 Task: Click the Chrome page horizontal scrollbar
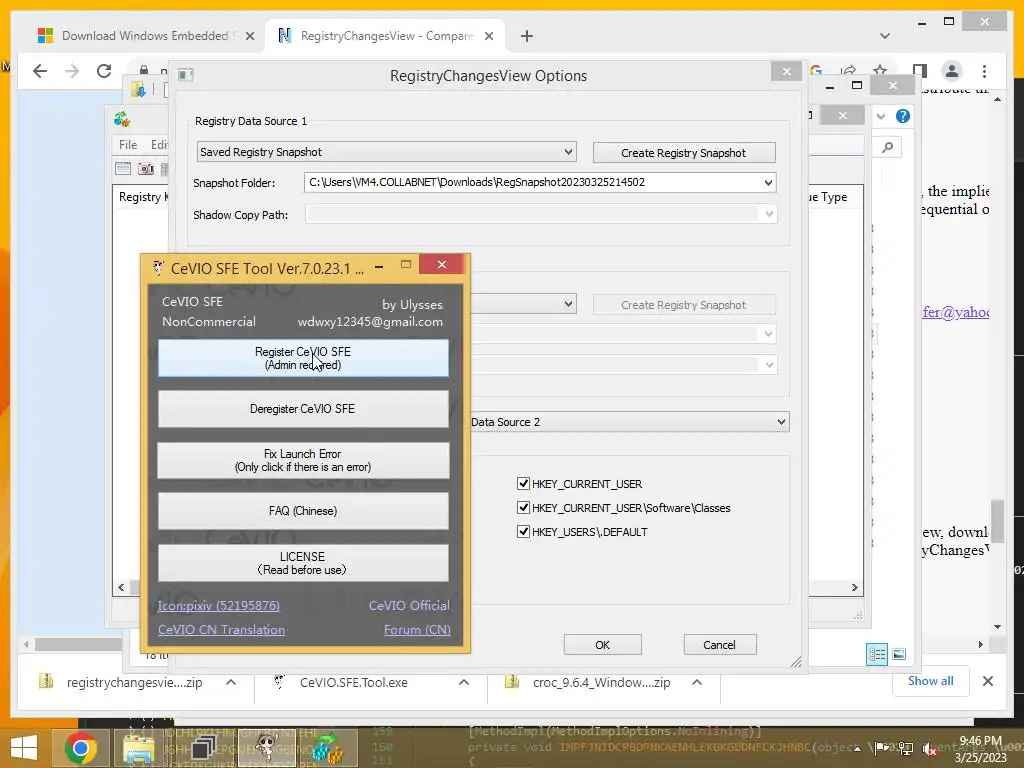78,645
